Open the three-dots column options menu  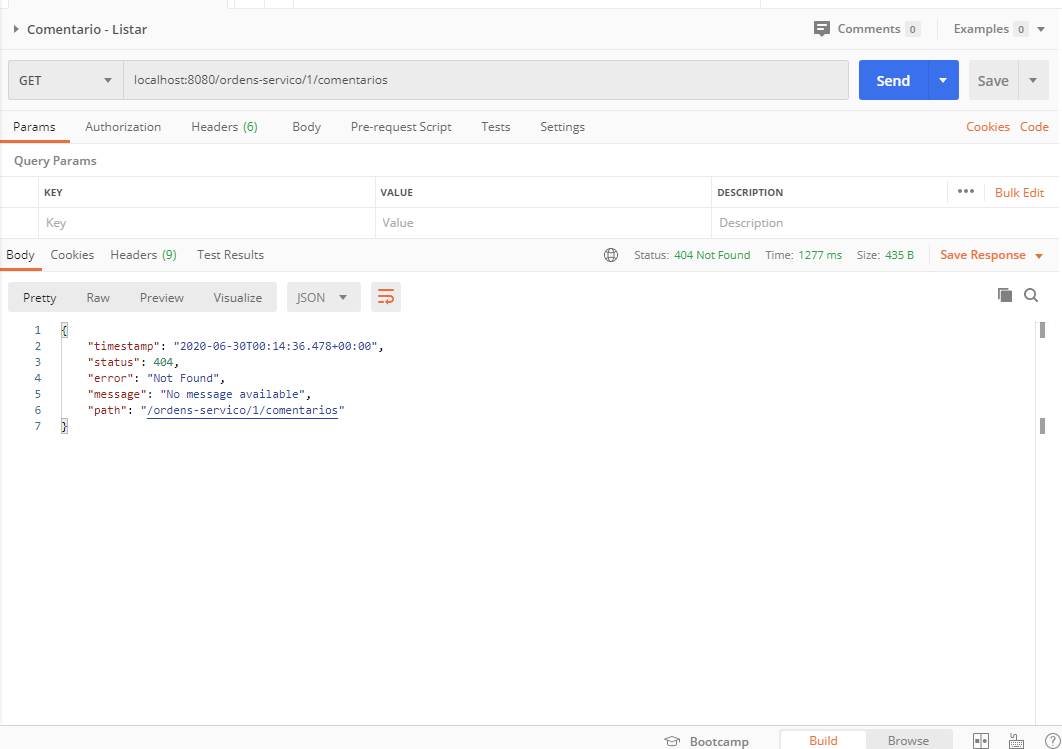966,192
